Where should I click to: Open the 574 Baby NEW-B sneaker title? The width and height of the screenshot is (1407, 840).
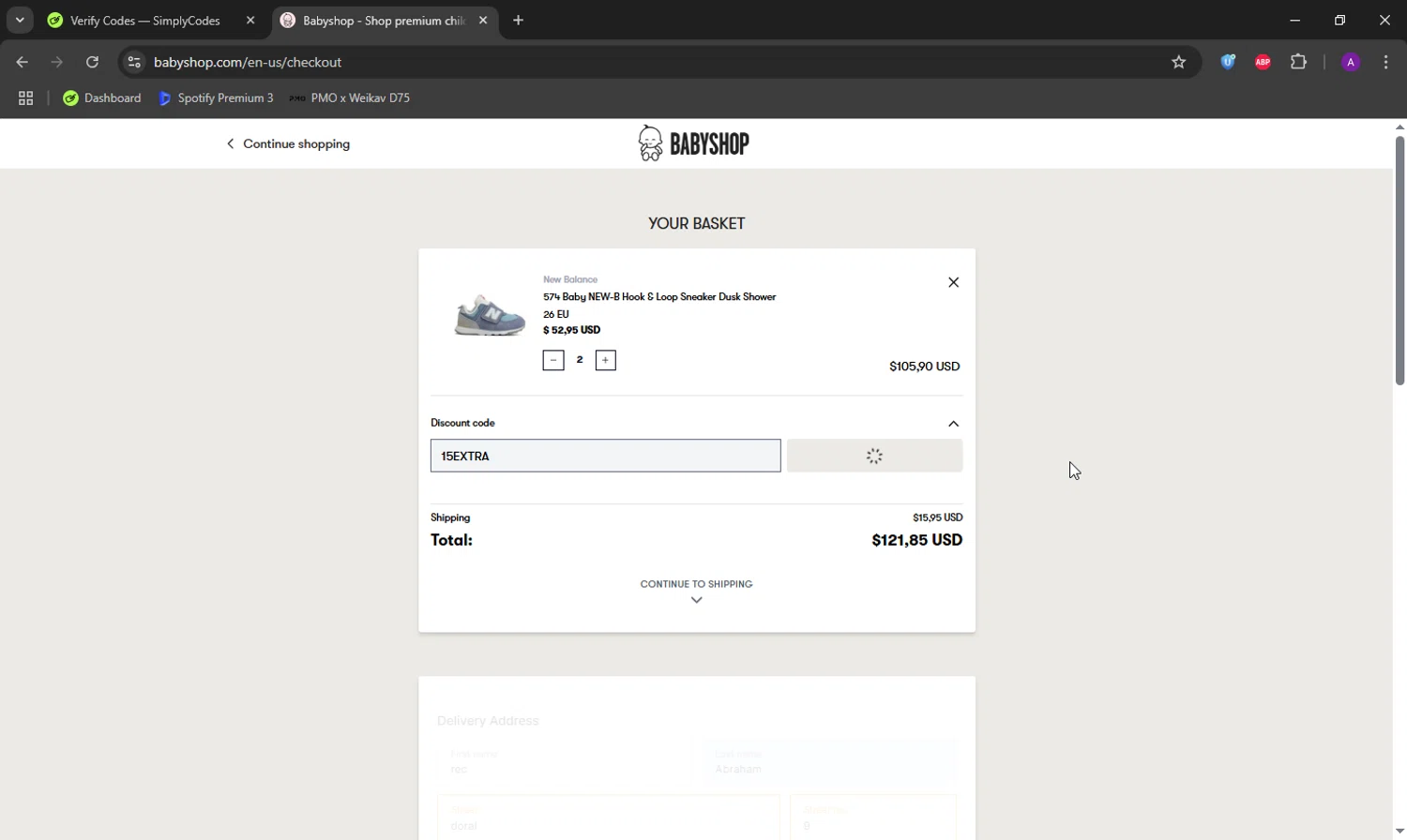(x=659, y=297)
